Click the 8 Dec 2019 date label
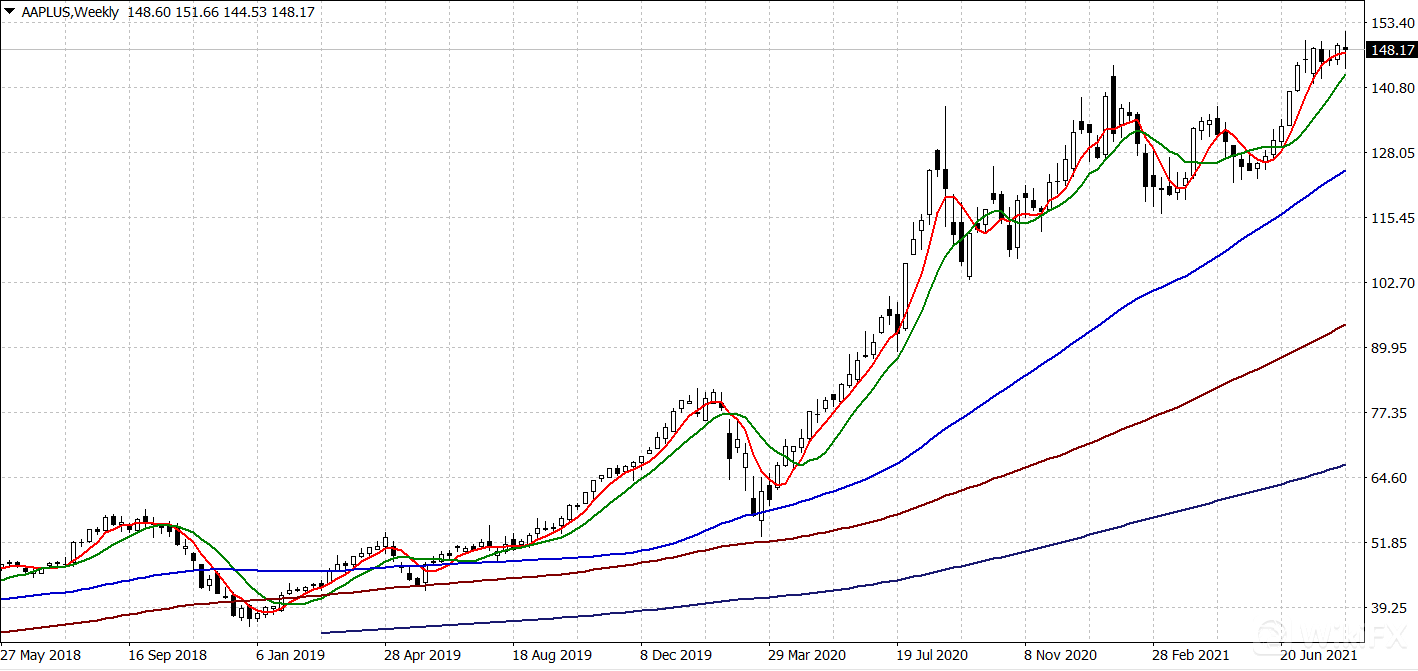This screenshot has height=671, width=1418. (675, 655)
